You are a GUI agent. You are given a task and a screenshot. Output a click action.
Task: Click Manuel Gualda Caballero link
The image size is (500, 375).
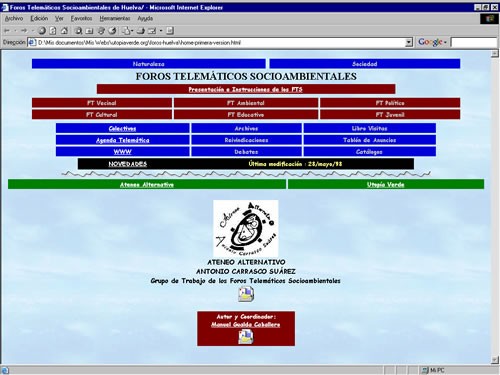point(246,324)
